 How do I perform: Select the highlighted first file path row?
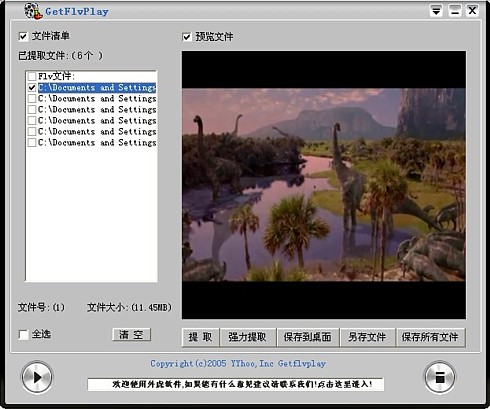(x=97, y=87)
